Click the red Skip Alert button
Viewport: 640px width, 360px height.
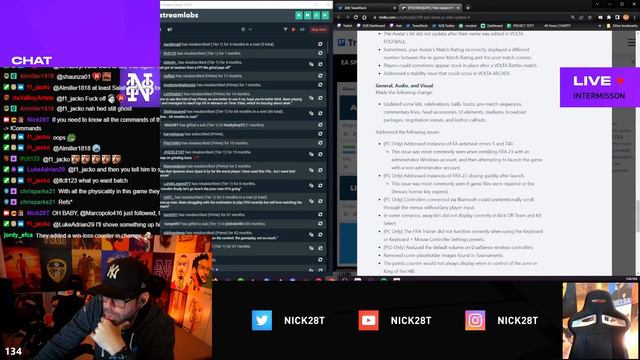click(318, 29)
